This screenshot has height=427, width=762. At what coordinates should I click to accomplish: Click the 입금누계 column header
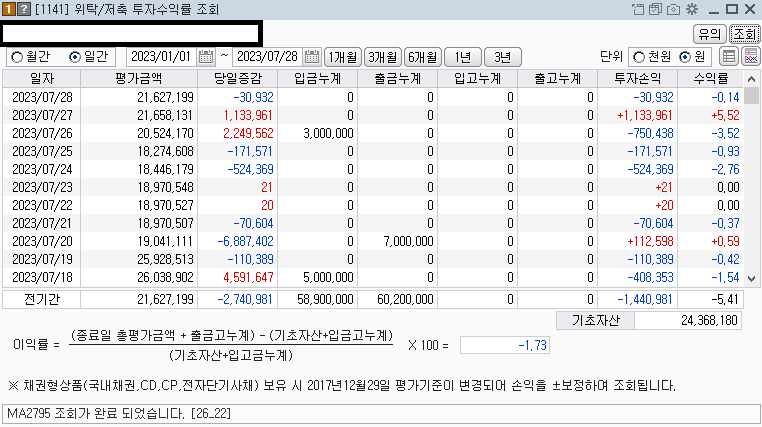317,79
